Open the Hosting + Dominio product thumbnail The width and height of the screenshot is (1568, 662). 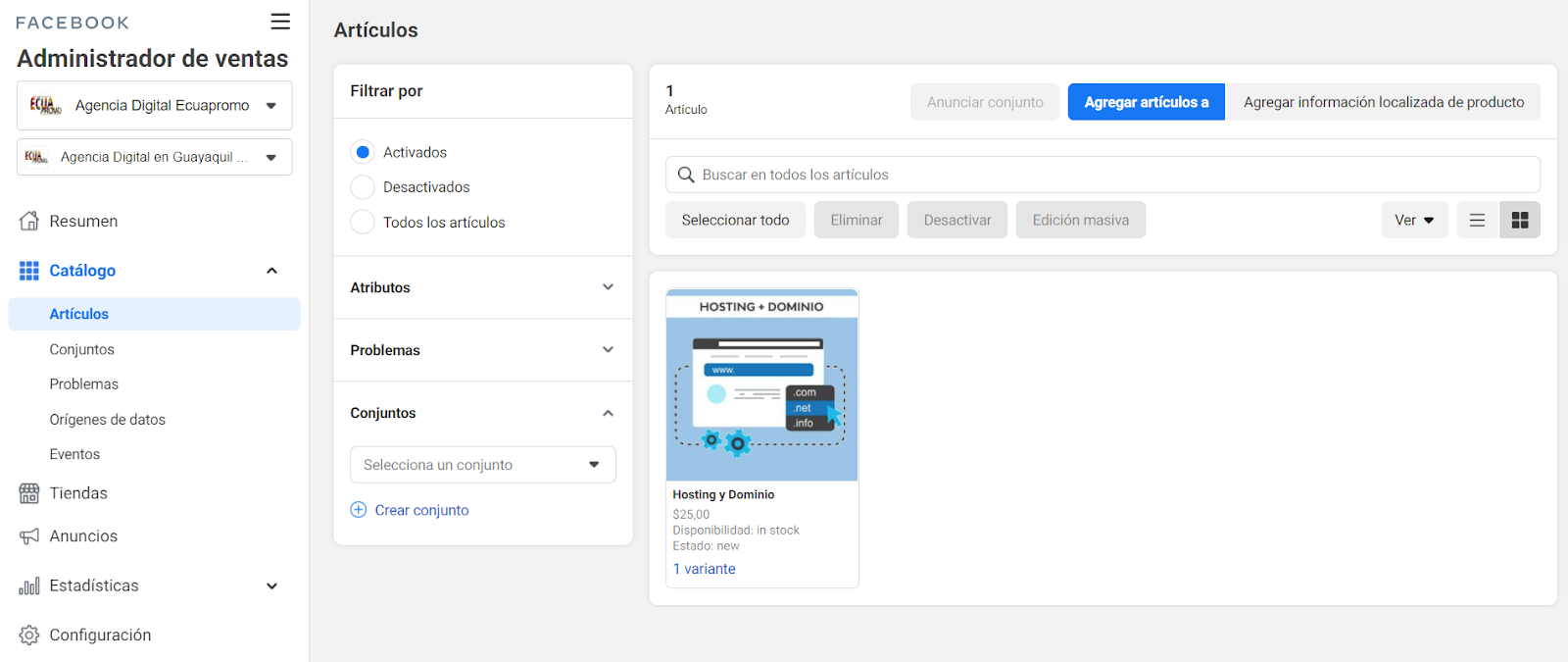click(761, 384)
